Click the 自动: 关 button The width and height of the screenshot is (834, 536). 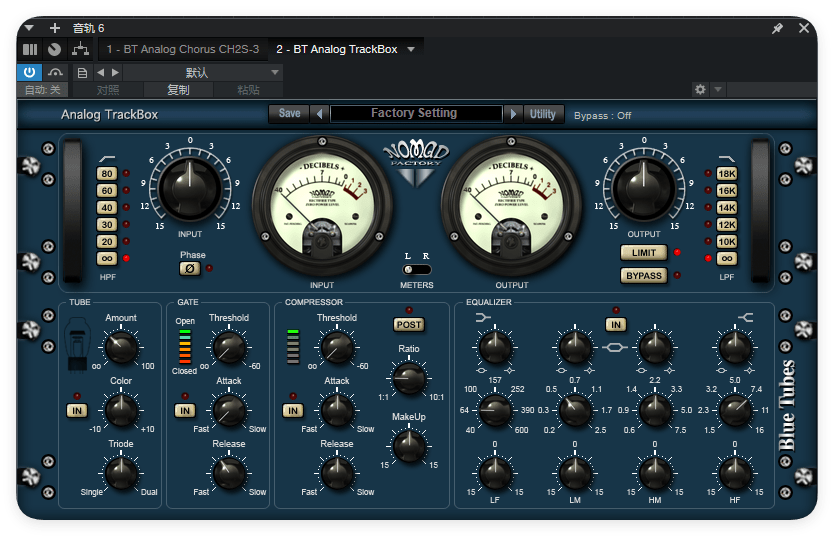[43, 90]
